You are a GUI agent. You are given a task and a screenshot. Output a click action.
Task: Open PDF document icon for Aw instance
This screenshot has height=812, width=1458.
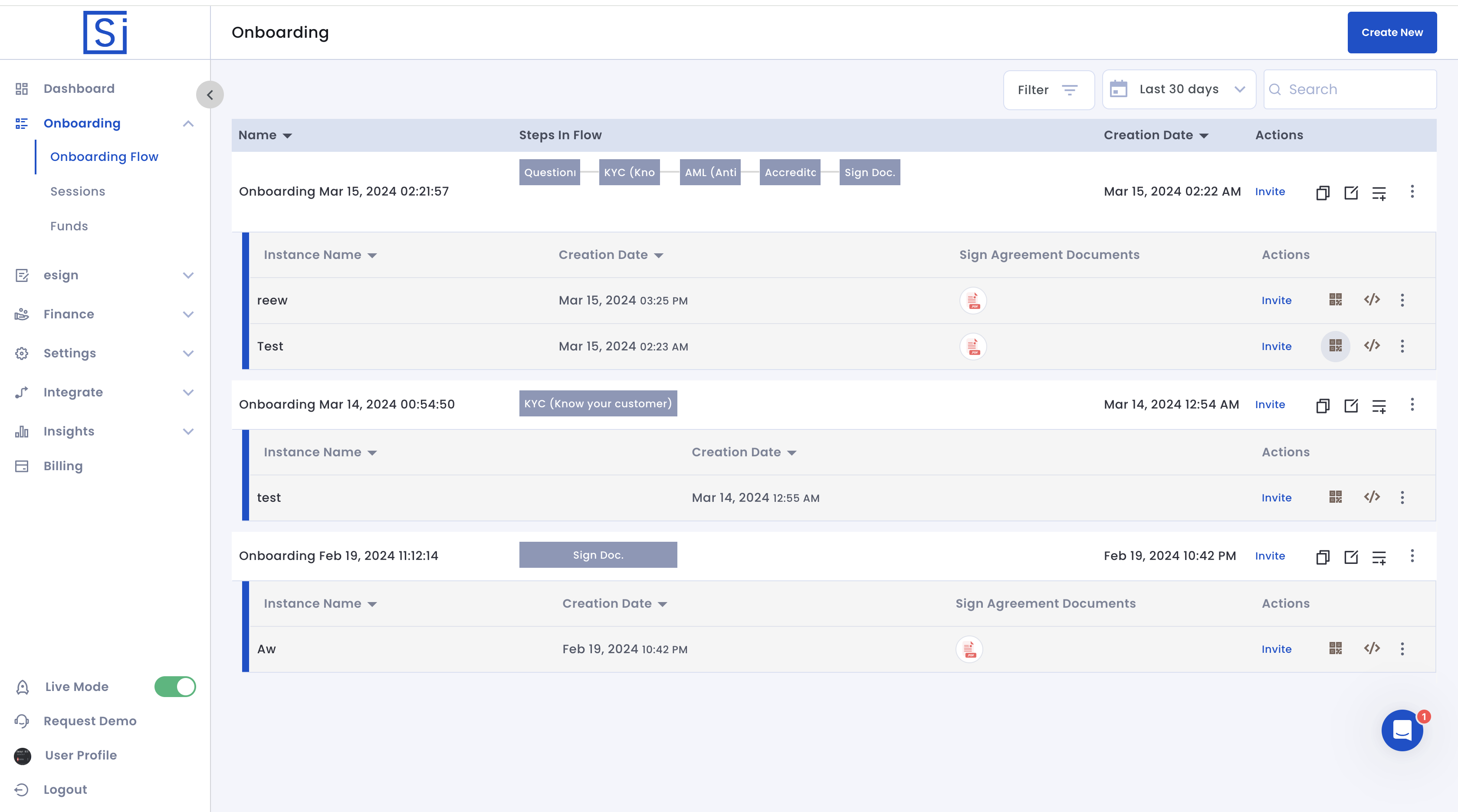969,649
